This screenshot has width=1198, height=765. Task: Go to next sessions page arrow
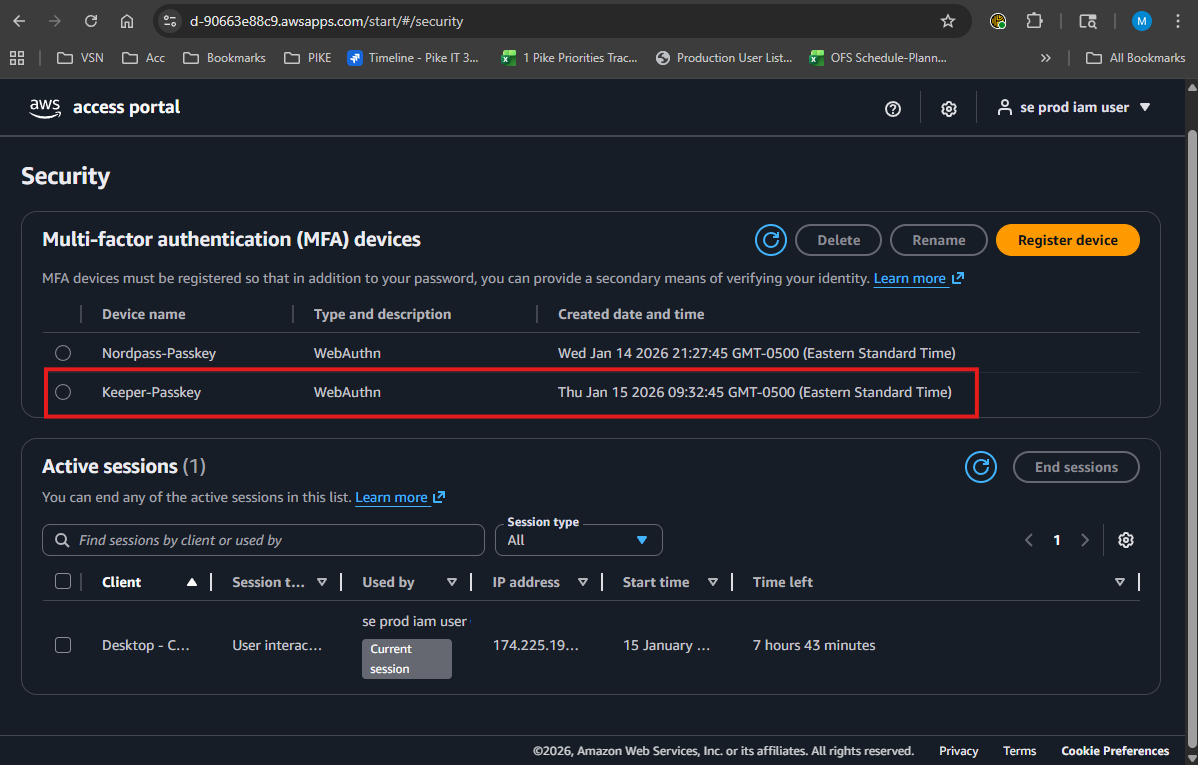pos(1085,540)
